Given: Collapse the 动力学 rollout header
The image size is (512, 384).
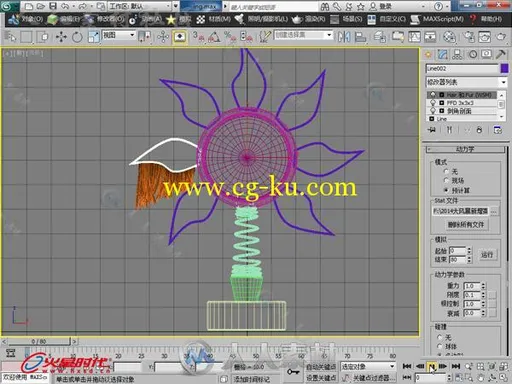Looking at the screenshot, I should pyautogui.click(x=465, y=149).
